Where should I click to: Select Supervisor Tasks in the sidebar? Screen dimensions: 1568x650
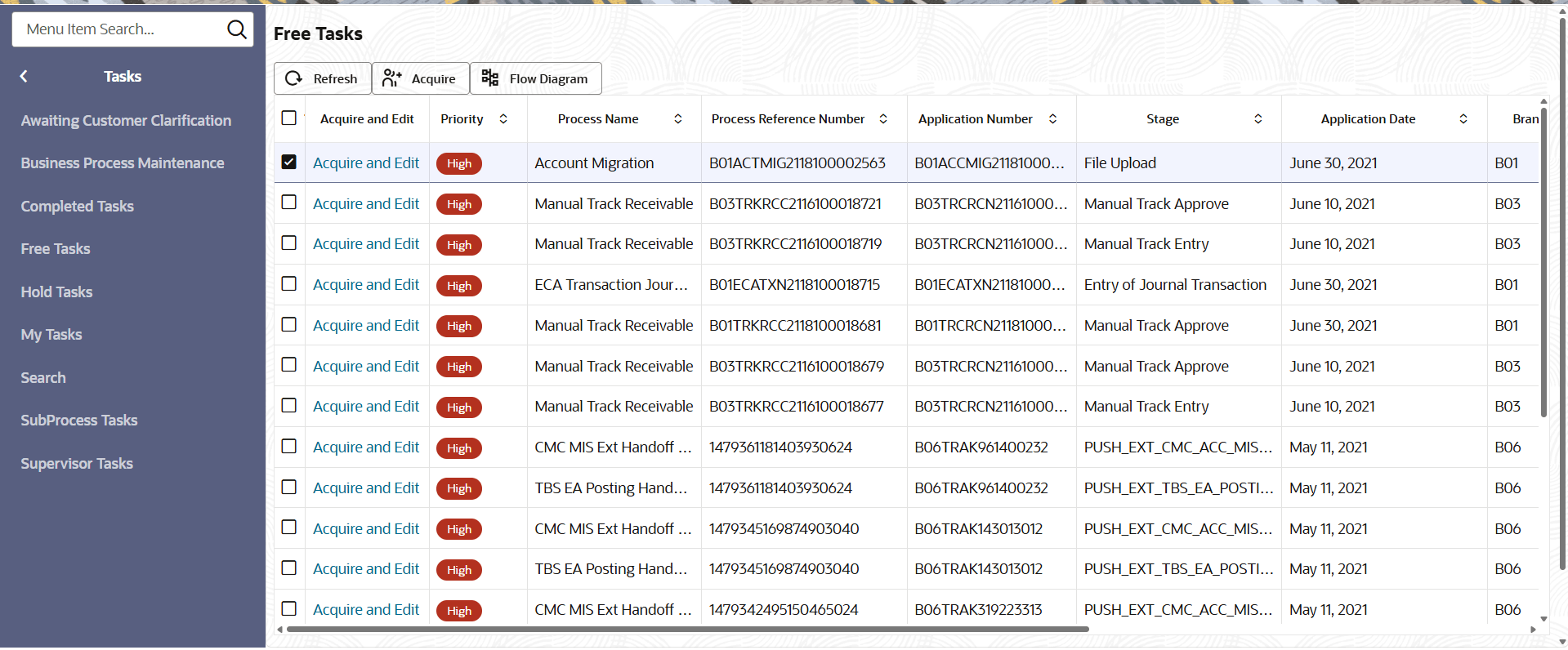(77, 464)
